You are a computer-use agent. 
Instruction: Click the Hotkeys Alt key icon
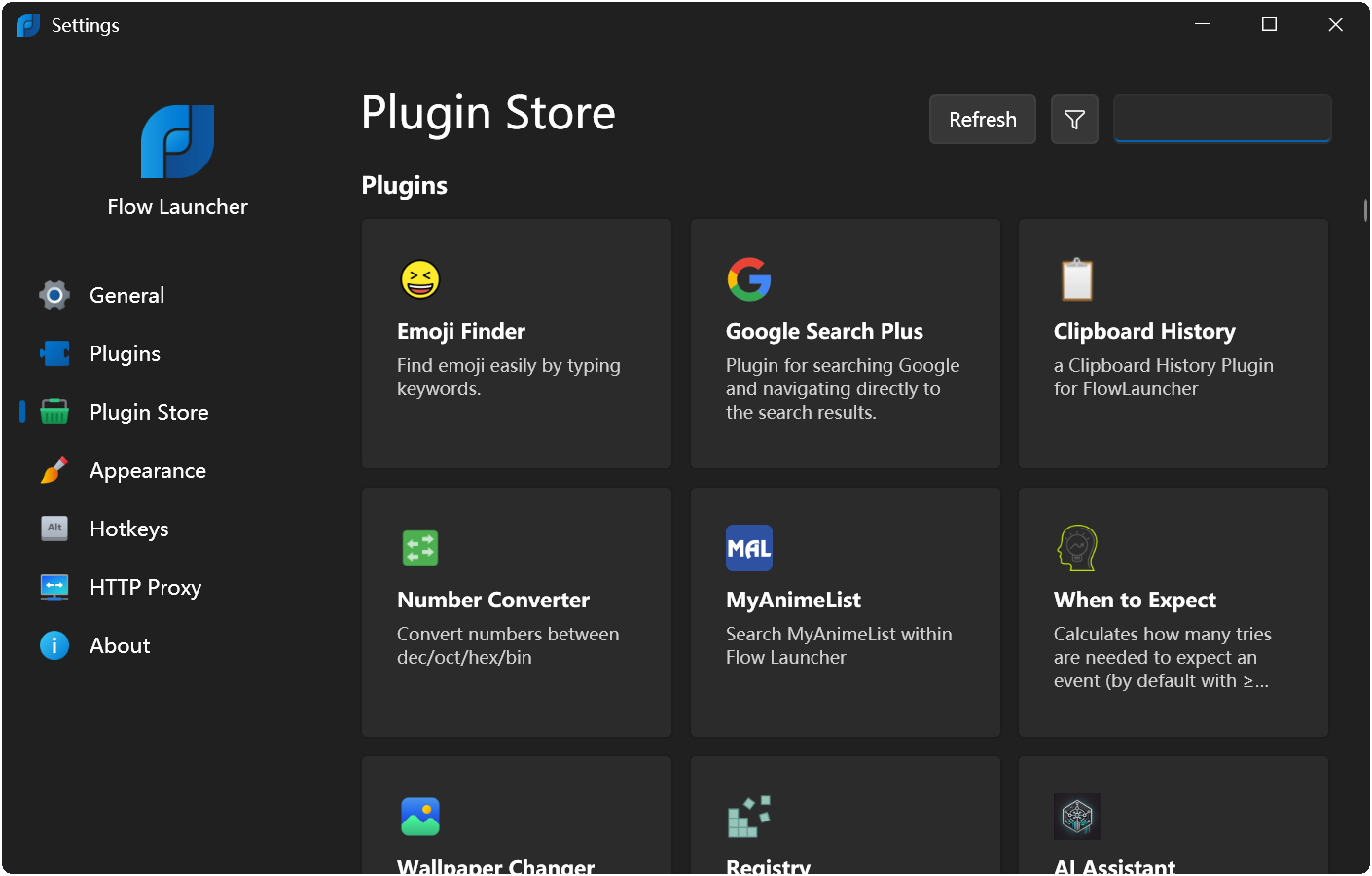(x=54, y=529)
